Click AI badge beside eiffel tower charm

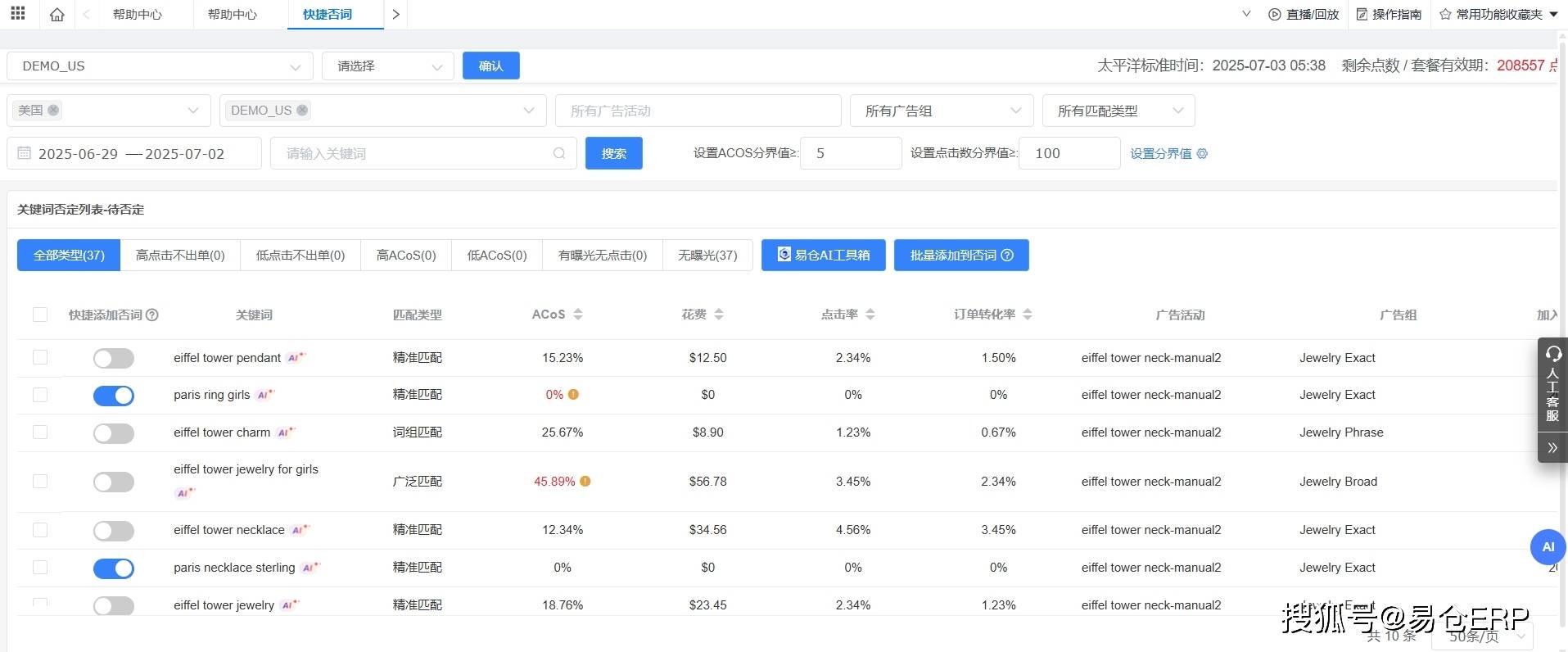click(285, 432)
